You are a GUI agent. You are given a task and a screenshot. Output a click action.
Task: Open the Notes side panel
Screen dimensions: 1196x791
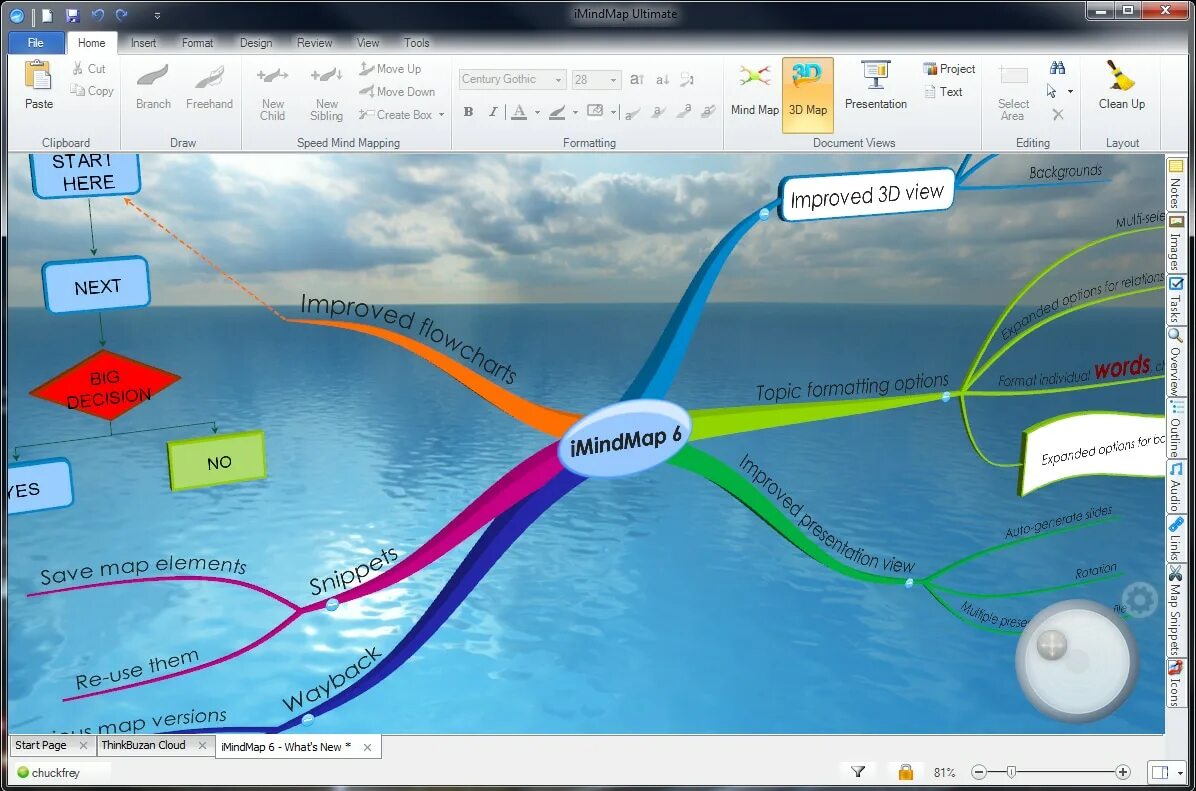1175,184
